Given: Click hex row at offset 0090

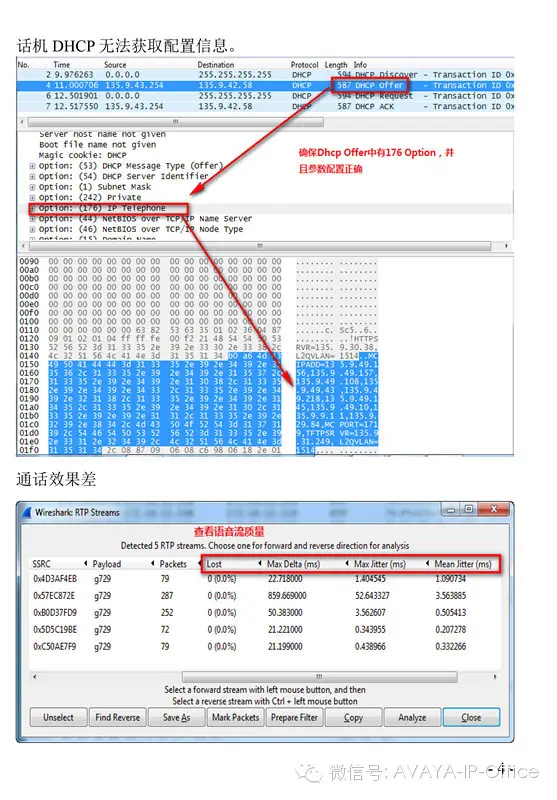Looking at the screenshot, I should point(199,261).
